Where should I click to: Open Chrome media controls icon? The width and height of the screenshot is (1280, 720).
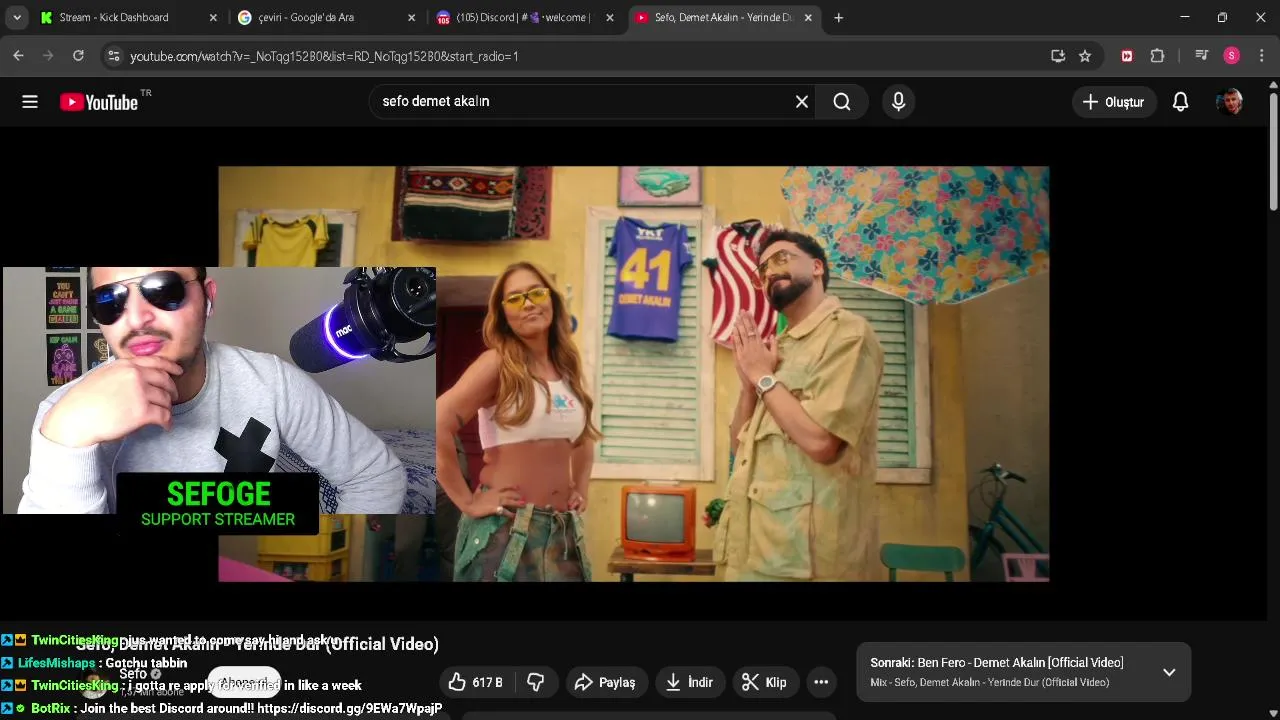(x=1202, y=56)
